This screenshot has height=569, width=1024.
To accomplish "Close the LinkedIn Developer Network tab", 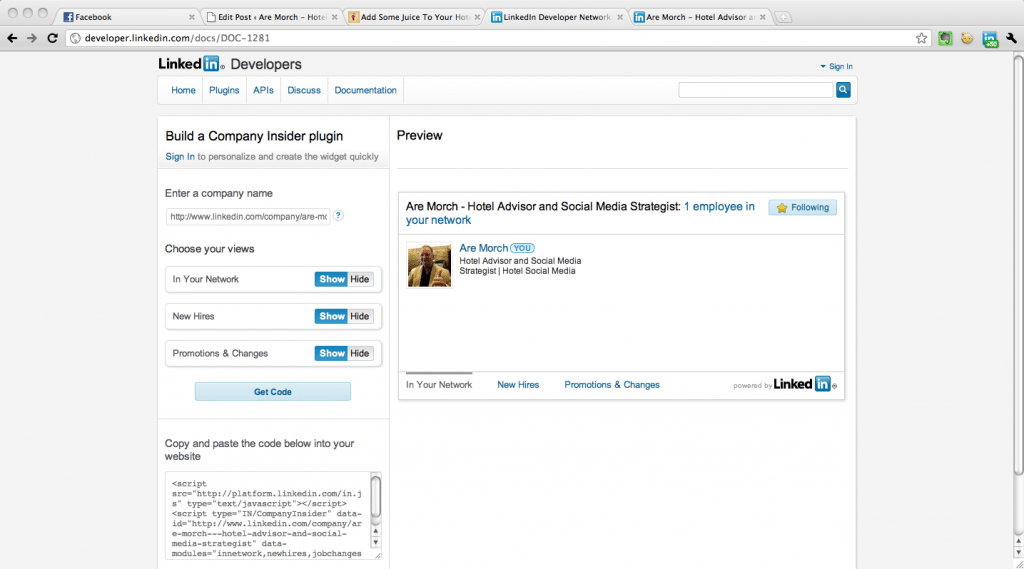I will pyautogui.click(x=620, y=17).
